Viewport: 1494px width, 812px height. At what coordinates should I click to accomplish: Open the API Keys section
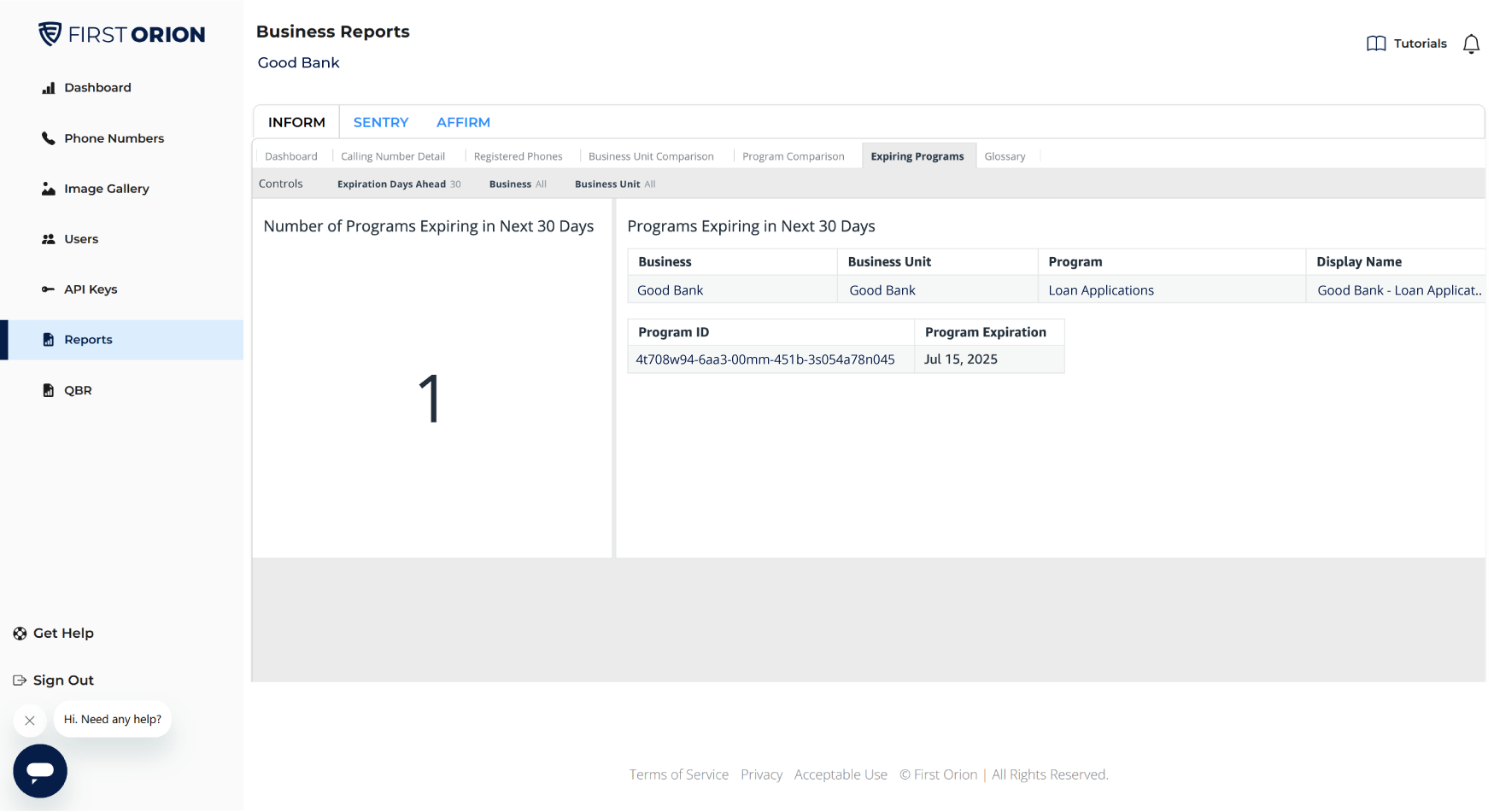point(47,289)
